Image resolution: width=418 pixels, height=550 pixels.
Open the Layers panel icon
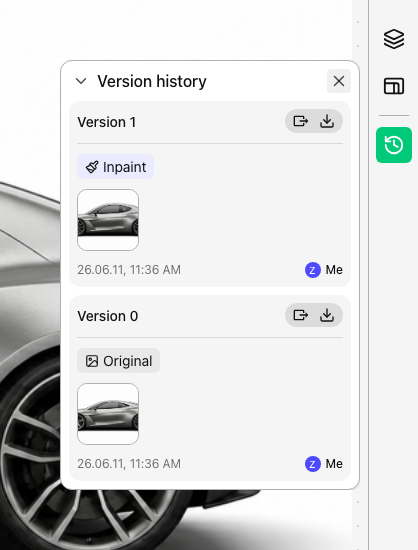click(394, 39)
